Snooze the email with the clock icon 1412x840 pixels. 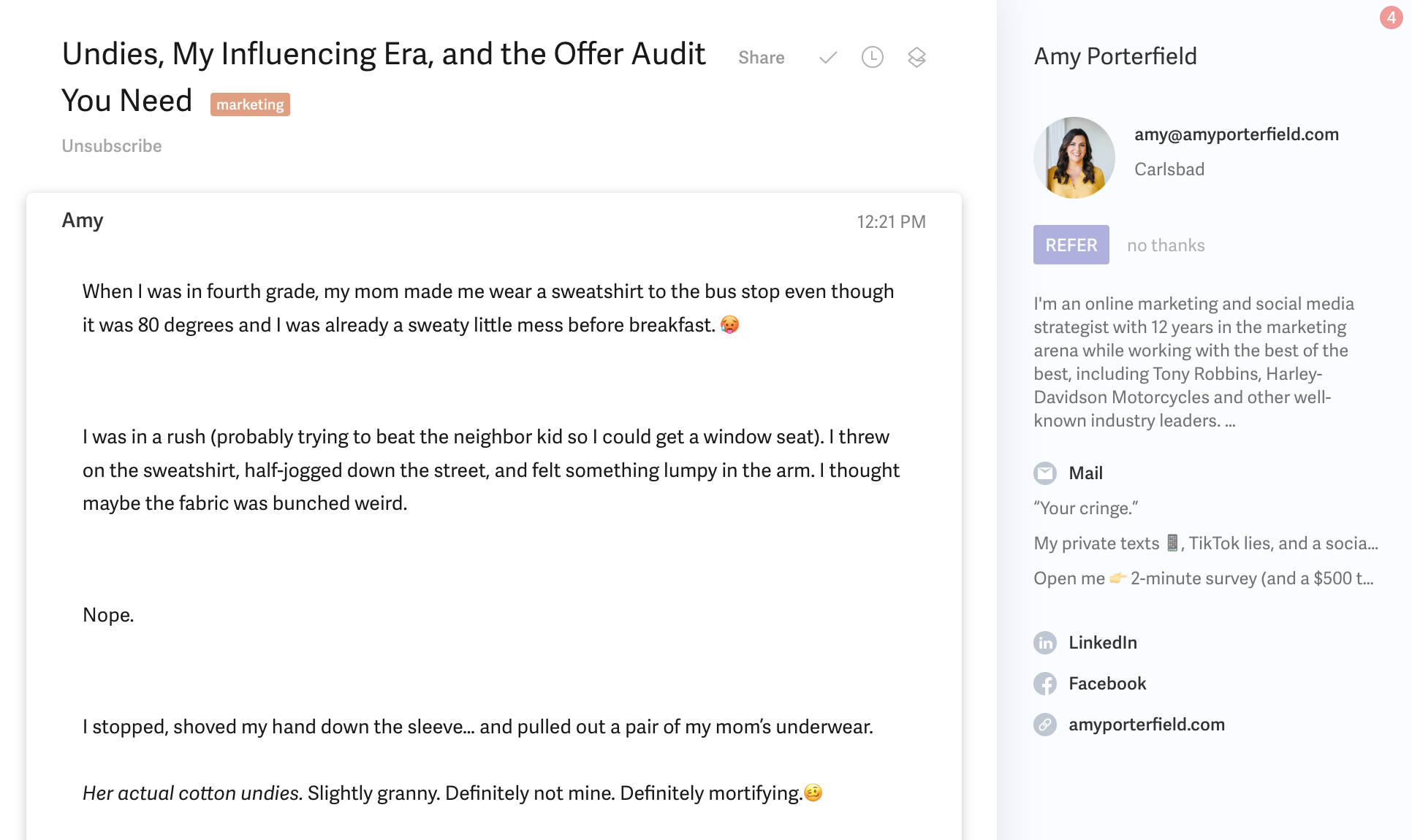(873, 57)
